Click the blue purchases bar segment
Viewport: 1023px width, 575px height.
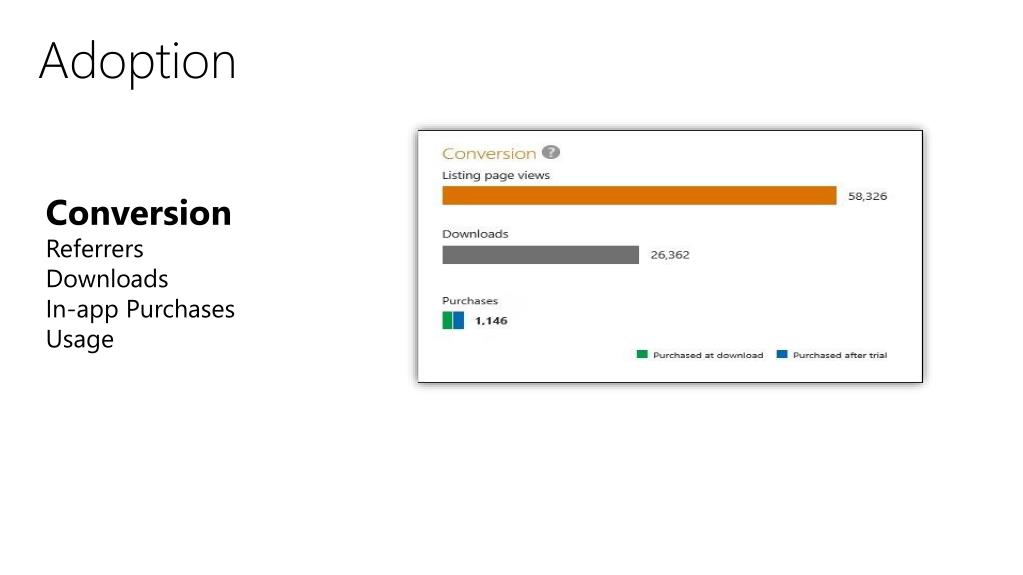[459, 320]
